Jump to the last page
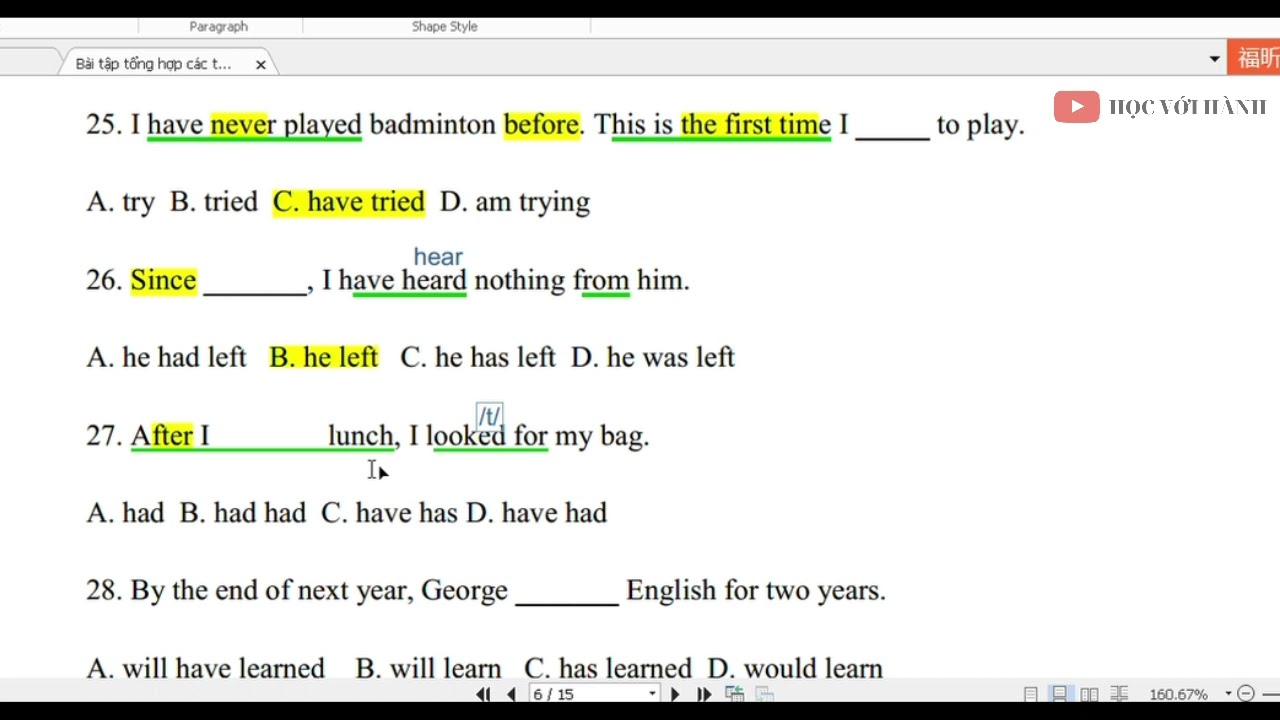The image size is (1280, 720). tap(703, 694)
